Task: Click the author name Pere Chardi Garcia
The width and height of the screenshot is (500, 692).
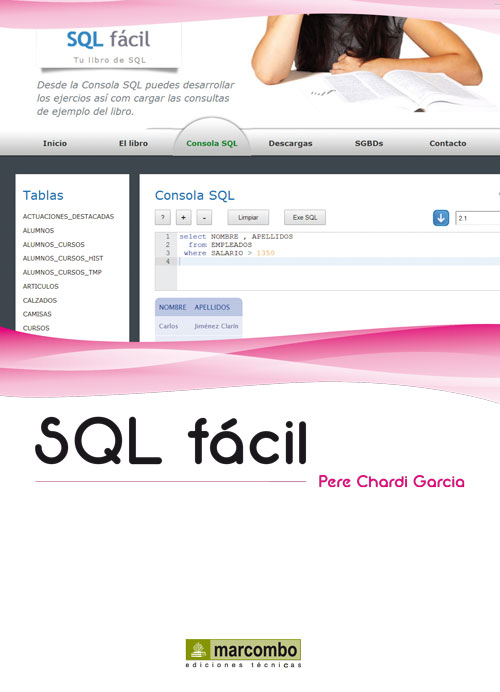Action: 391,481
